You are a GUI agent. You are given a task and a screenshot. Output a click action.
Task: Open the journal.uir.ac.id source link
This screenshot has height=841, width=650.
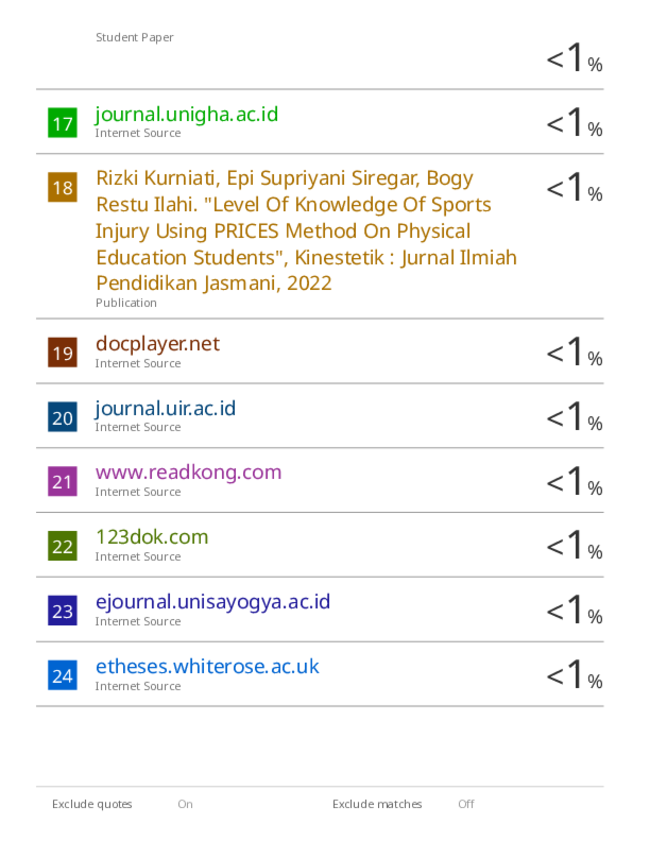tap(165, 409)
